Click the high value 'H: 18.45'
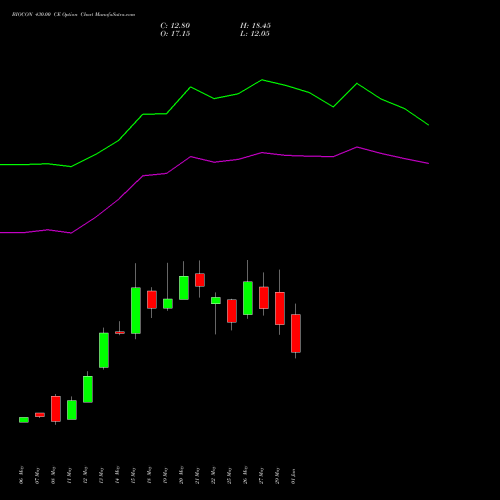500x500 pixels. pyautogui.click(x=255, y=26)
